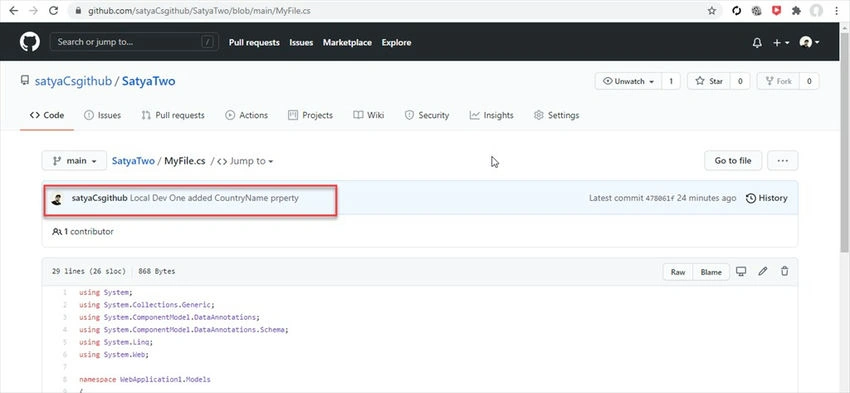Switch to the Security tab

click(427, 115)
